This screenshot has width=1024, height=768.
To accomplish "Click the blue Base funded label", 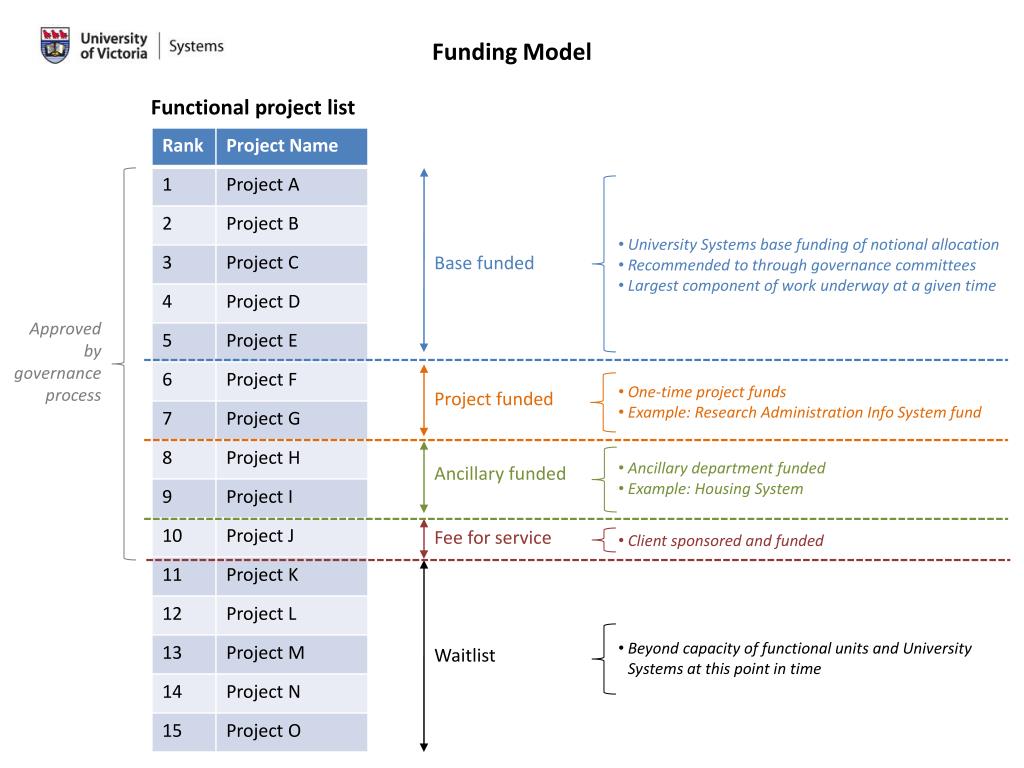I will 484,263.
